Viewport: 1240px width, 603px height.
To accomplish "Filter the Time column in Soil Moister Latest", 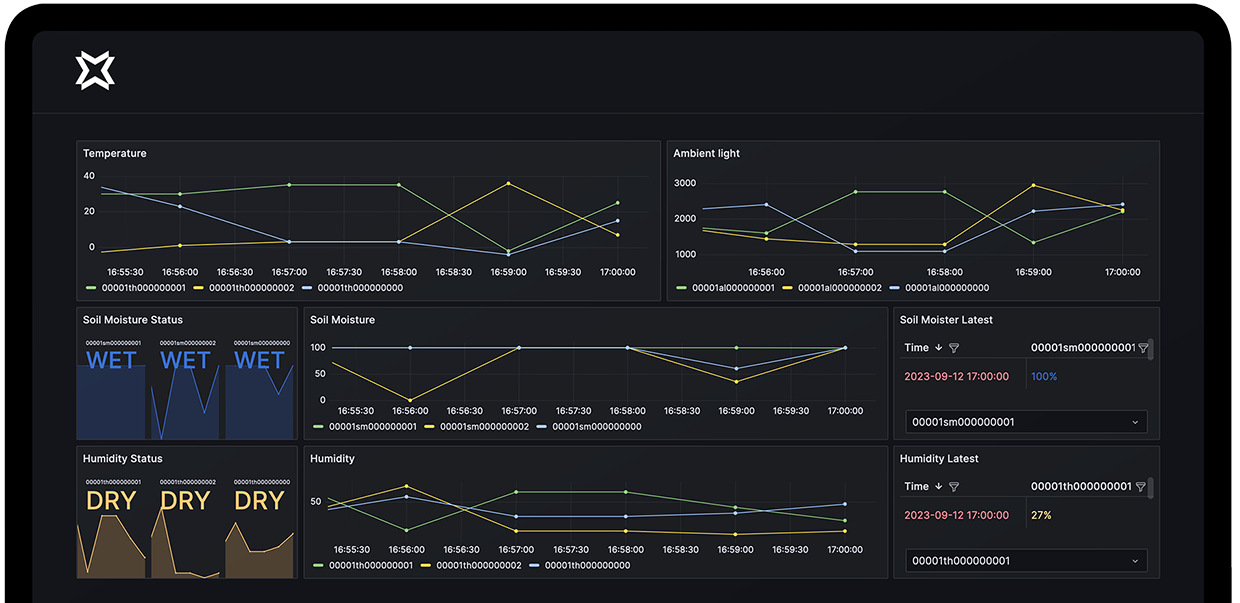I will pos(954,348).
